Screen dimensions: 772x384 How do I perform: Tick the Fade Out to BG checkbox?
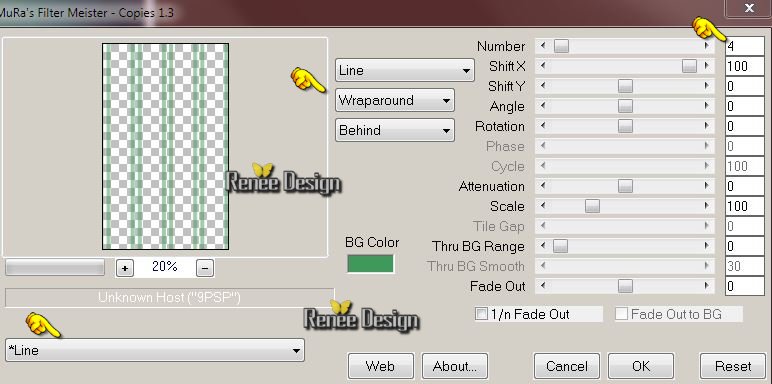[621, 314]
